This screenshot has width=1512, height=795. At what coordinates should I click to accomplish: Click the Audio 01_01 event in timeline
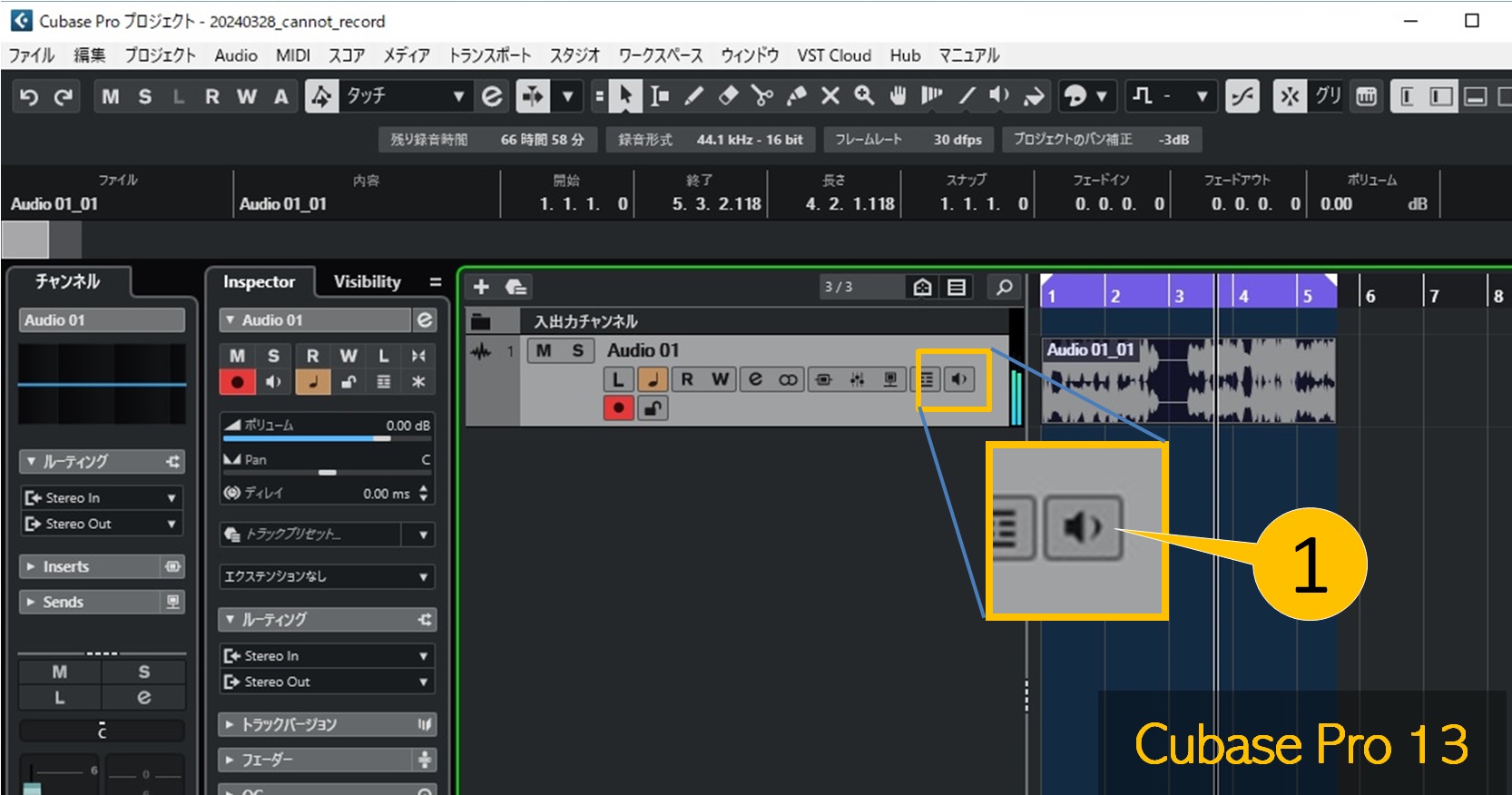pyautogui.click(x=1188, y=381)
